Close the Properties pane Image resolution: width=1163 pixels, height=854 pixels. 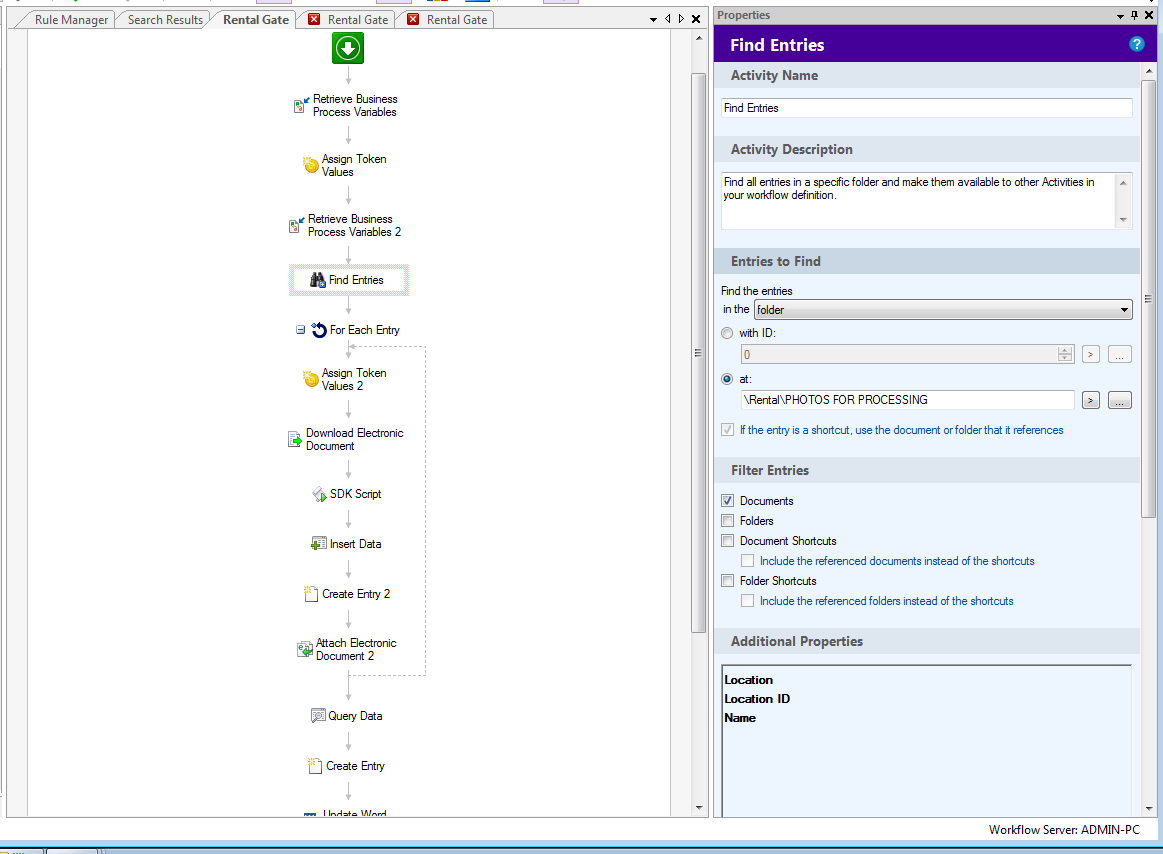(x=1149, y=15)
